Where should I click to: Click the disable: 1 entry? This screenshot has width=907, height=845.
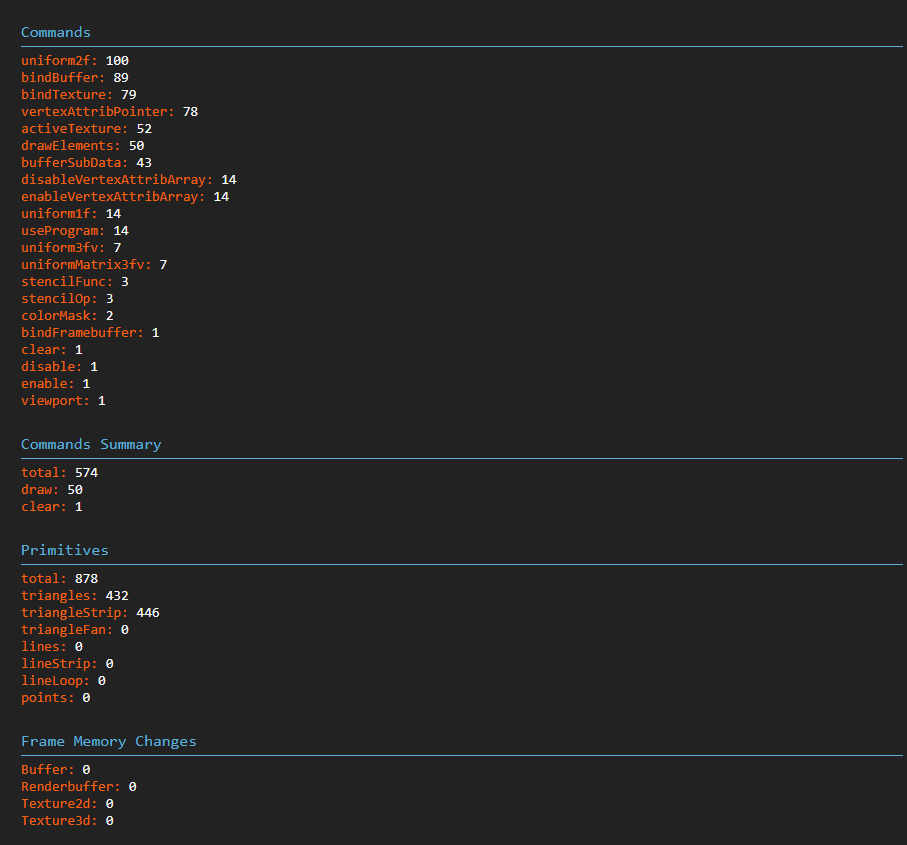point(60,367)
